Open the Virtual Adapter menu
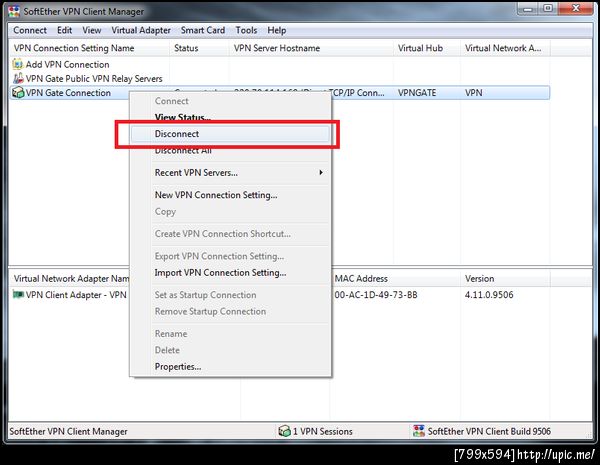This screenshot has width=600, height=465. (141, 30)
